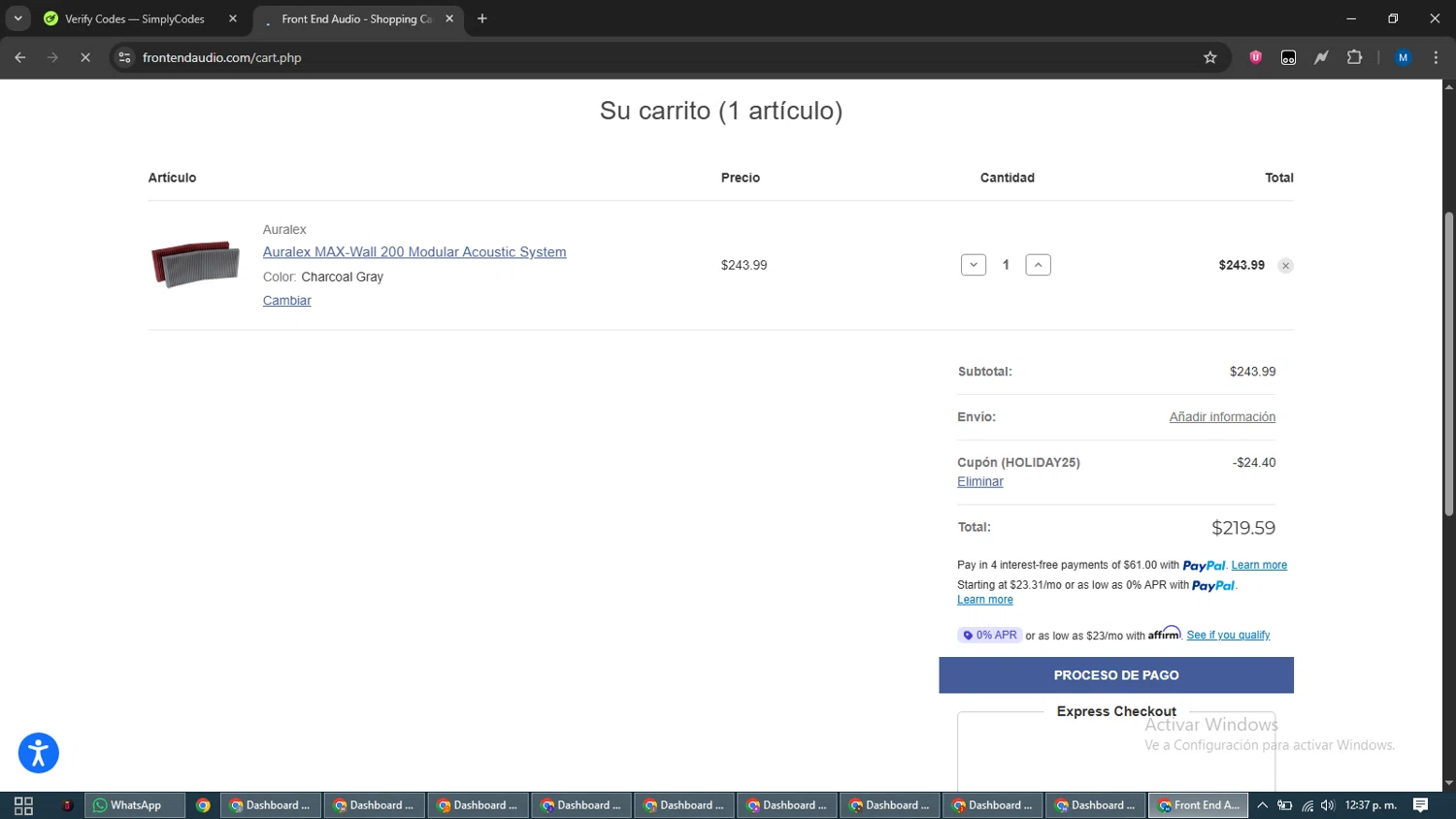Decrease item quantity with down arrow
Viewport: 1456px width, 819px height.
(x=974, y=265)
